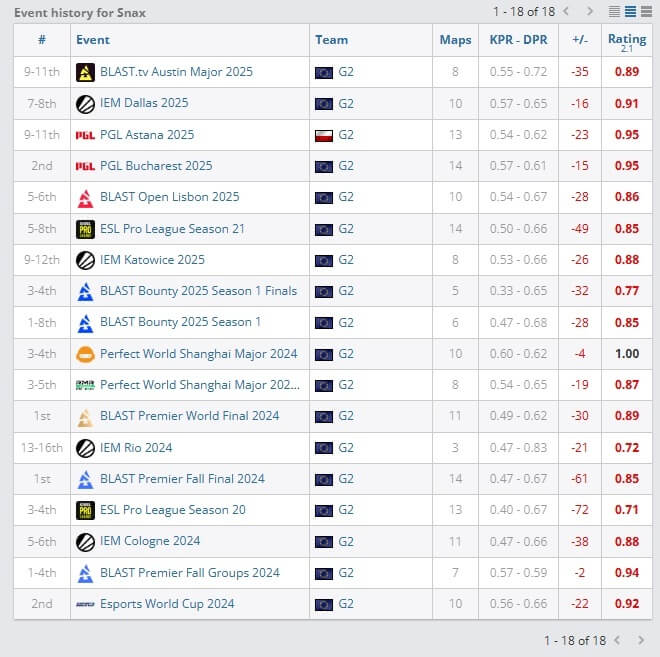Click the -61 plus/minus value

click(580, 479)
